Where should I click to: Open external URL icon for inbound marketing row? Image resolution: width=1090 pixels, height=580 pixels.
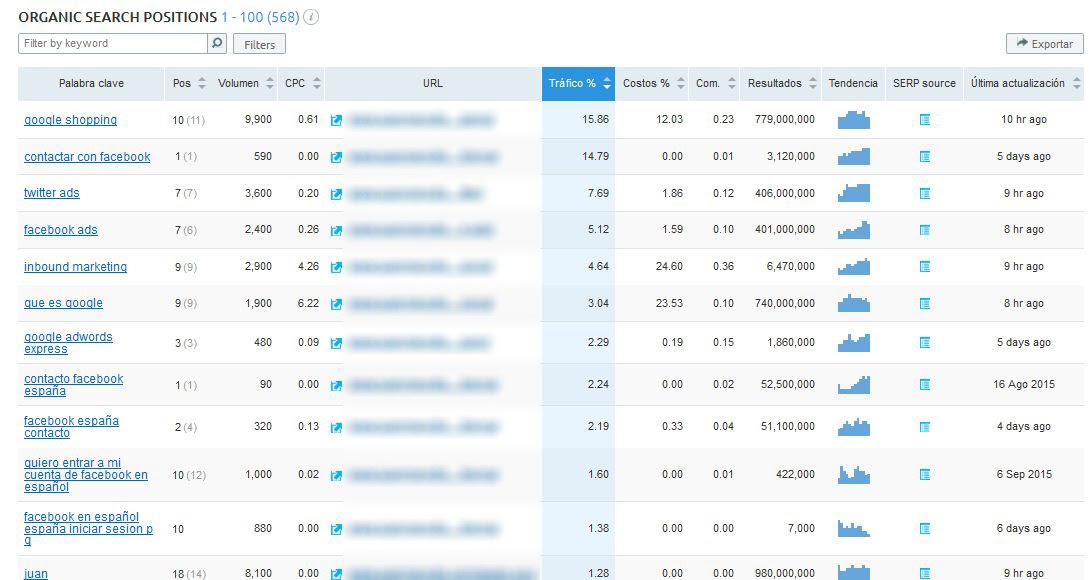point(336,267)
